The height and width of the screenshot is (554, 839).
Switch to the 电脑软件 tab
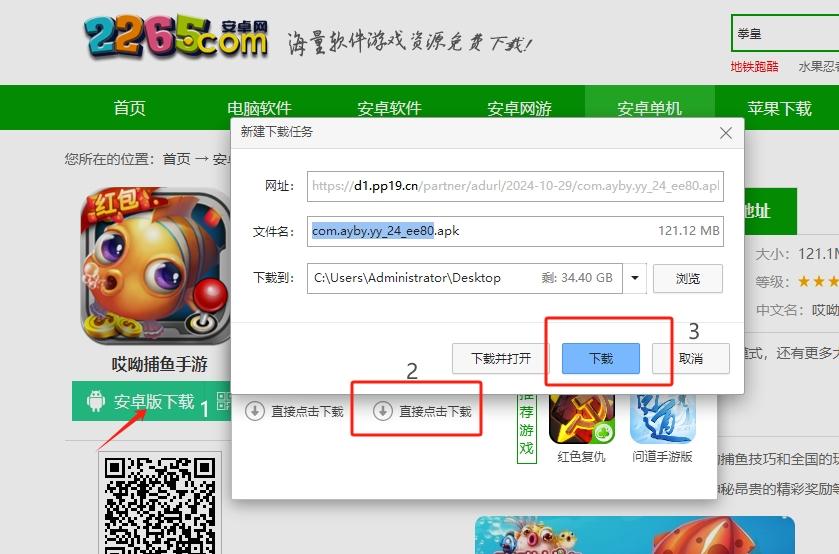259,108
